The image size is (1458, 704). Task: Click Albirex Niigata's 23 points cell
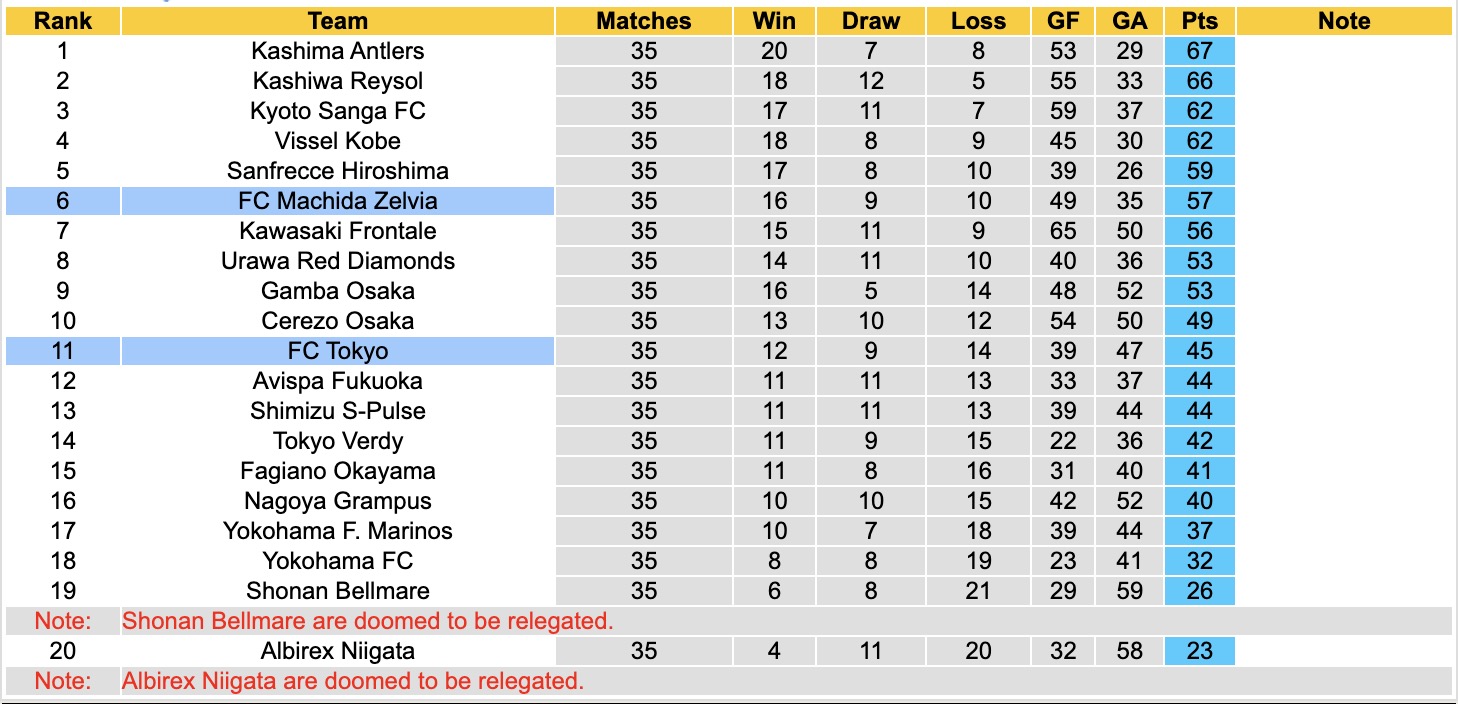pos(1199,651)
